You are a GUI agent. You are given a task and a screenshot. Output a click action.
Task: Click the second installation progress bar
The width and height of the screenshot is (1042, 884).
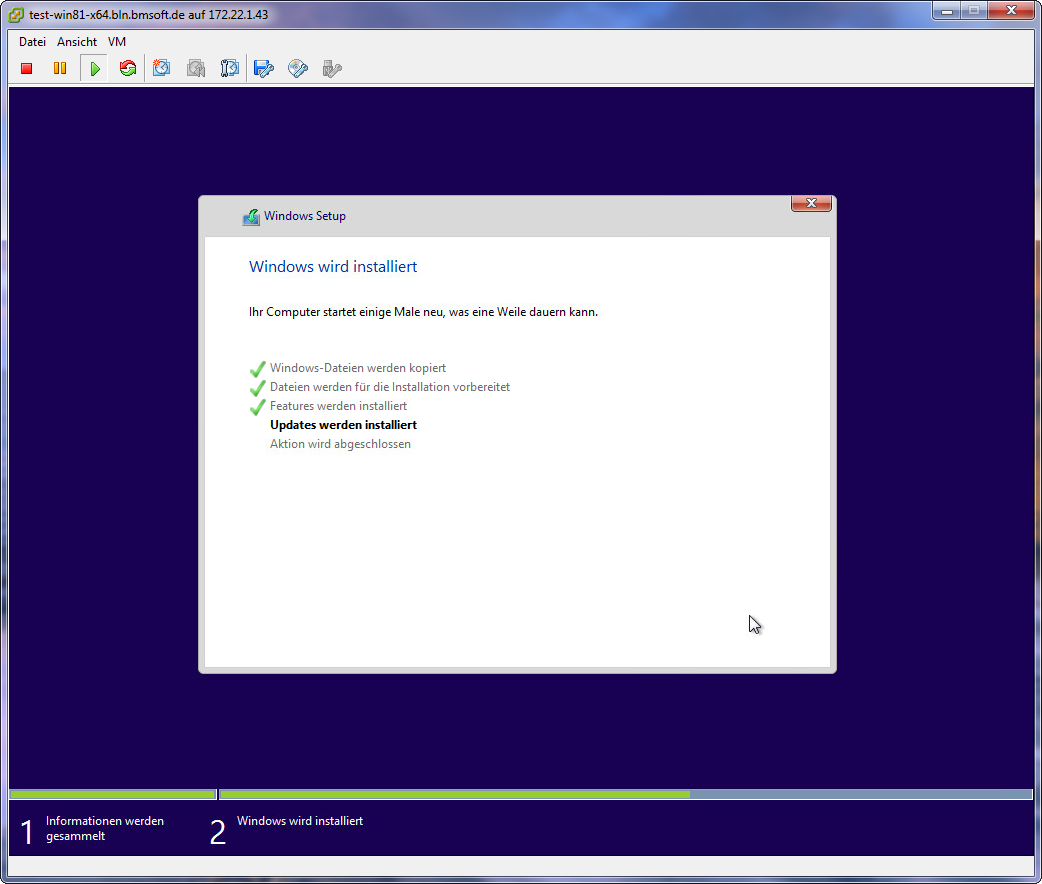pos(625,794)
